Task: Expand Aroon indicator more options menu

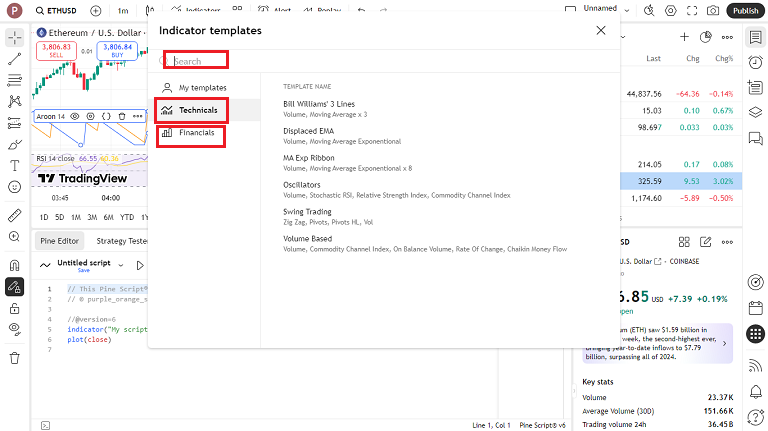Action: pos(137,116)
